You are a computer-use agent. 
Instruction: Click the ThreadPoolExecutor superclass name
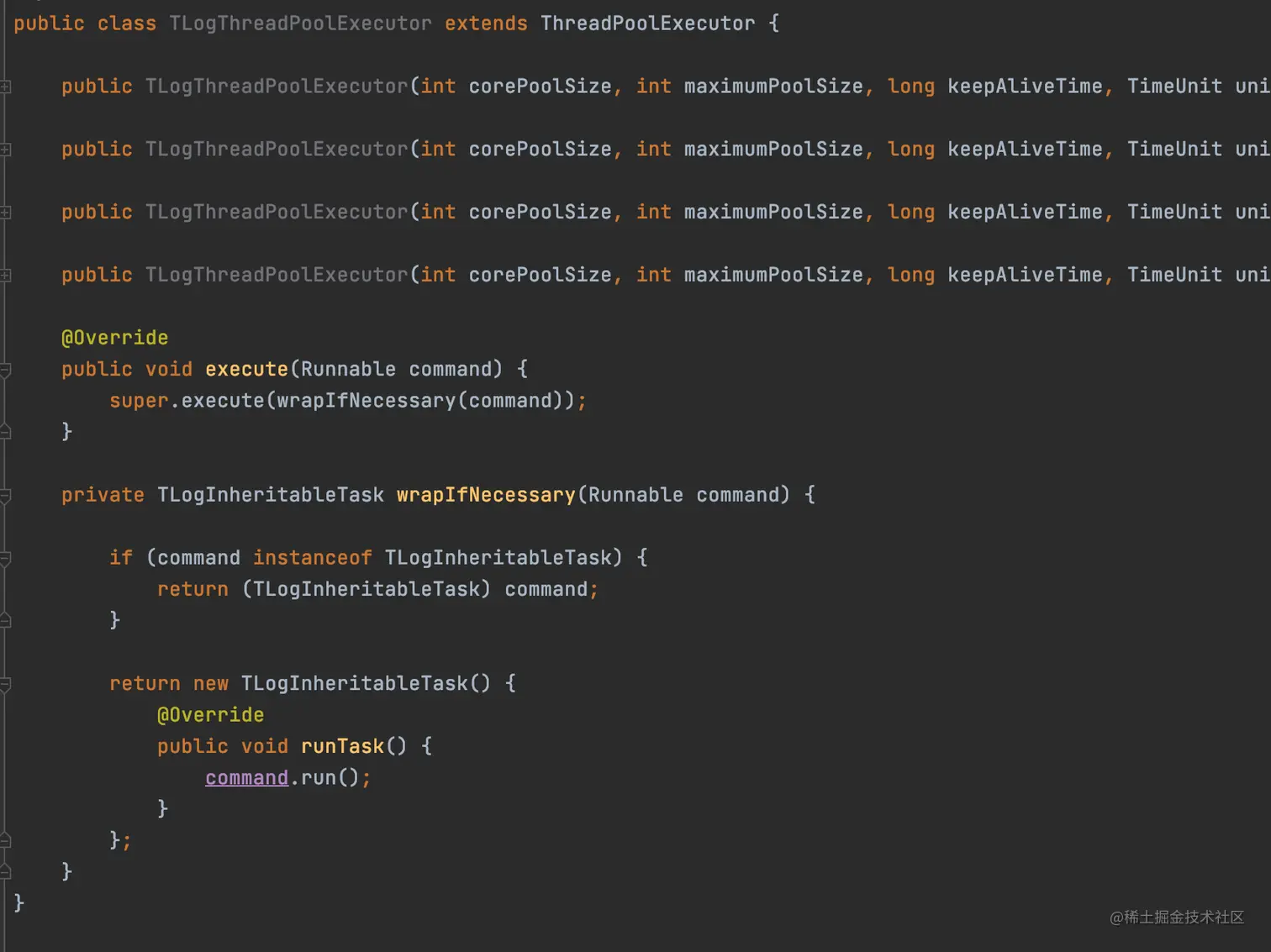[647, 24]
